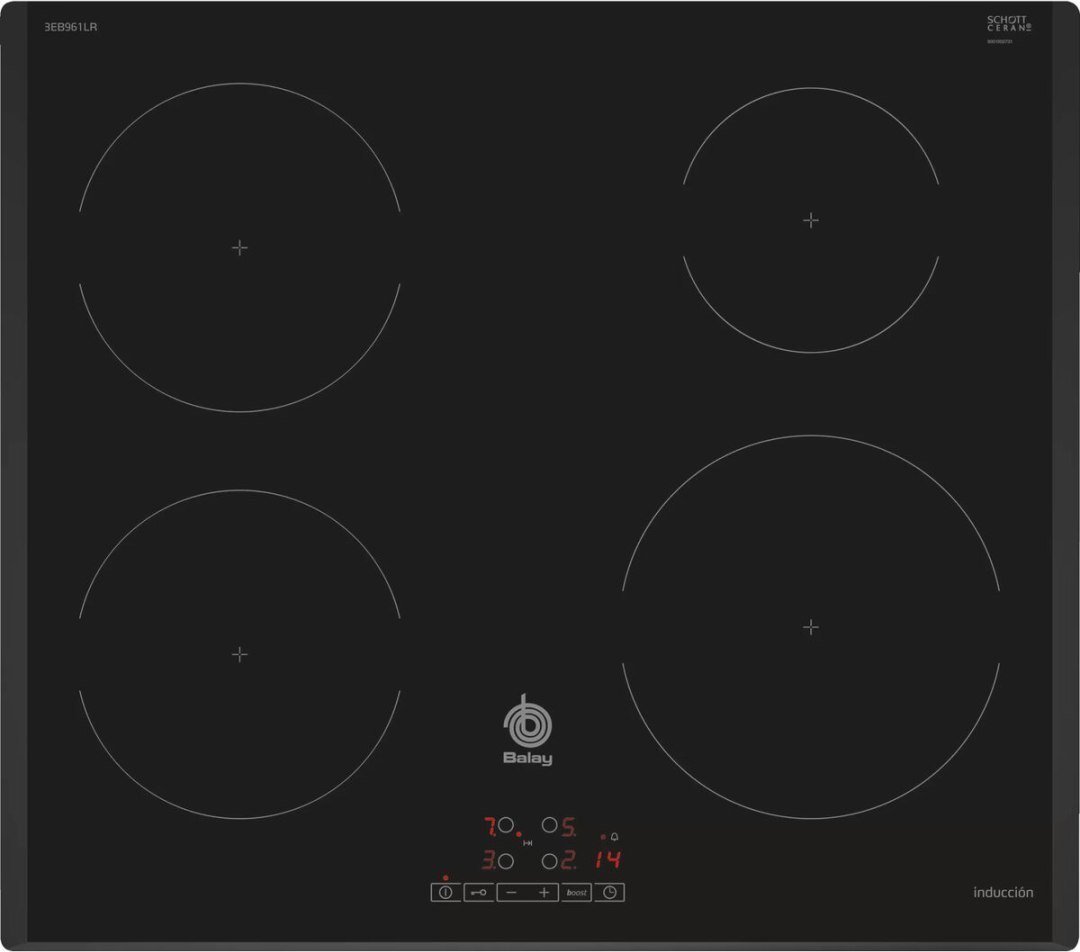Select the zone circle beside power level 7
Viewport: 1080px width, 952px height.
506,825
